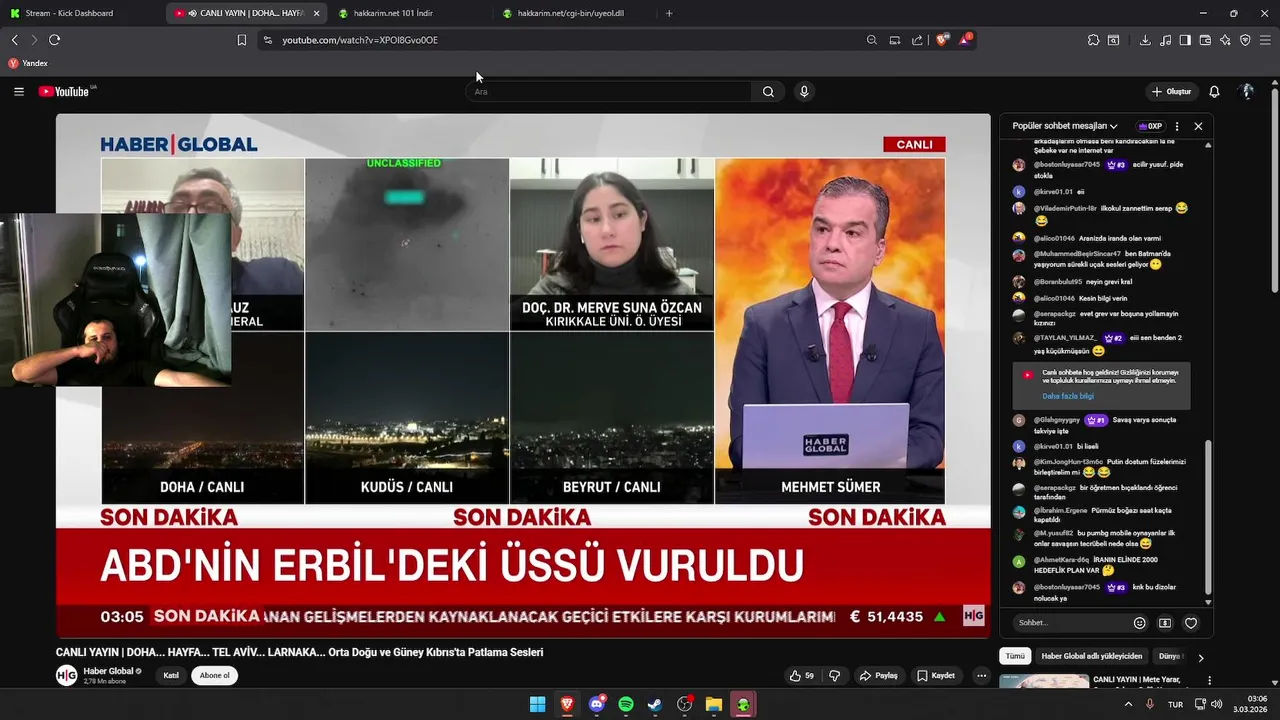Open the Brave VPN shield icon
This screenshot has width=1280, height=720.
tap(1245, 40)
